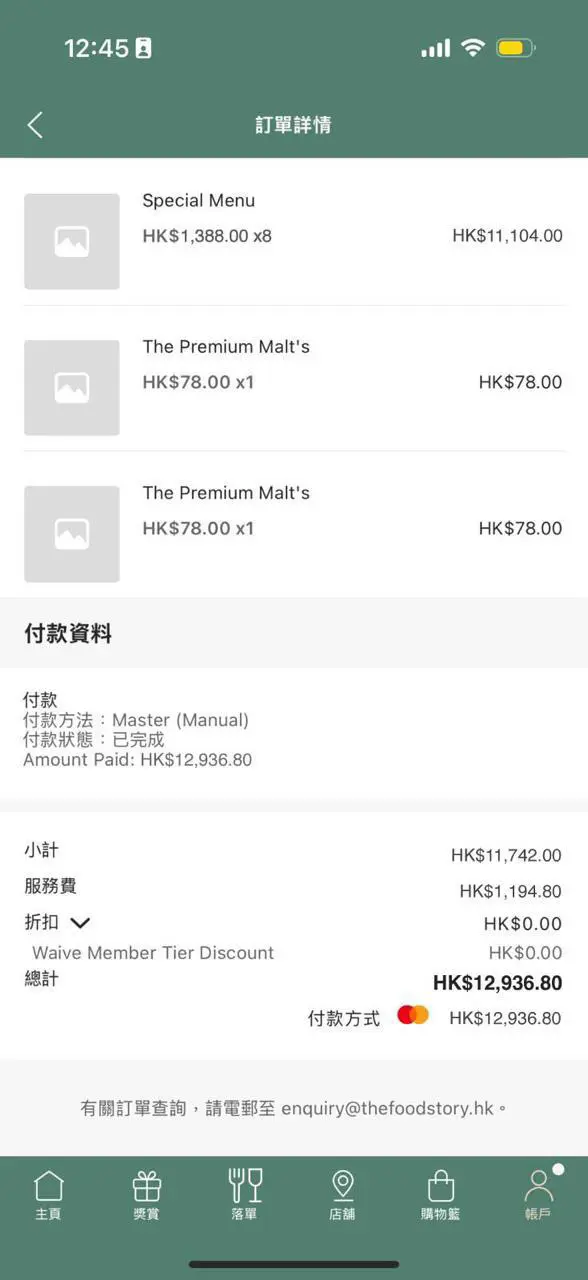
Task: Tap the back arrow to leave order details
Action: point(34,124)
